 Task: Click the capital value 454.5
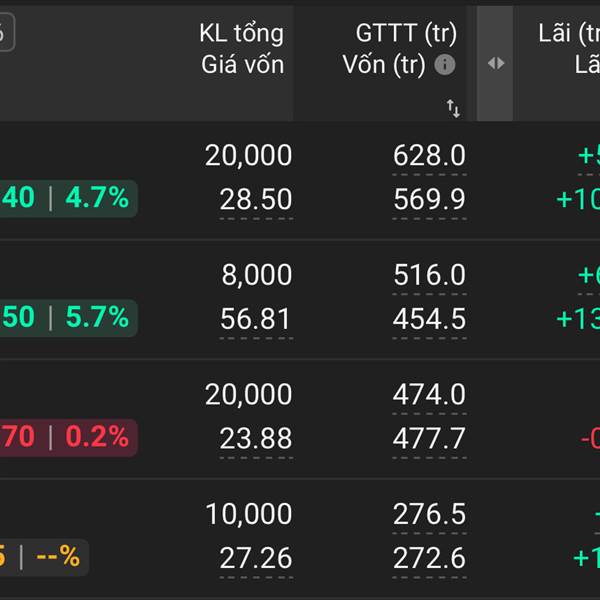pos(429,319)
